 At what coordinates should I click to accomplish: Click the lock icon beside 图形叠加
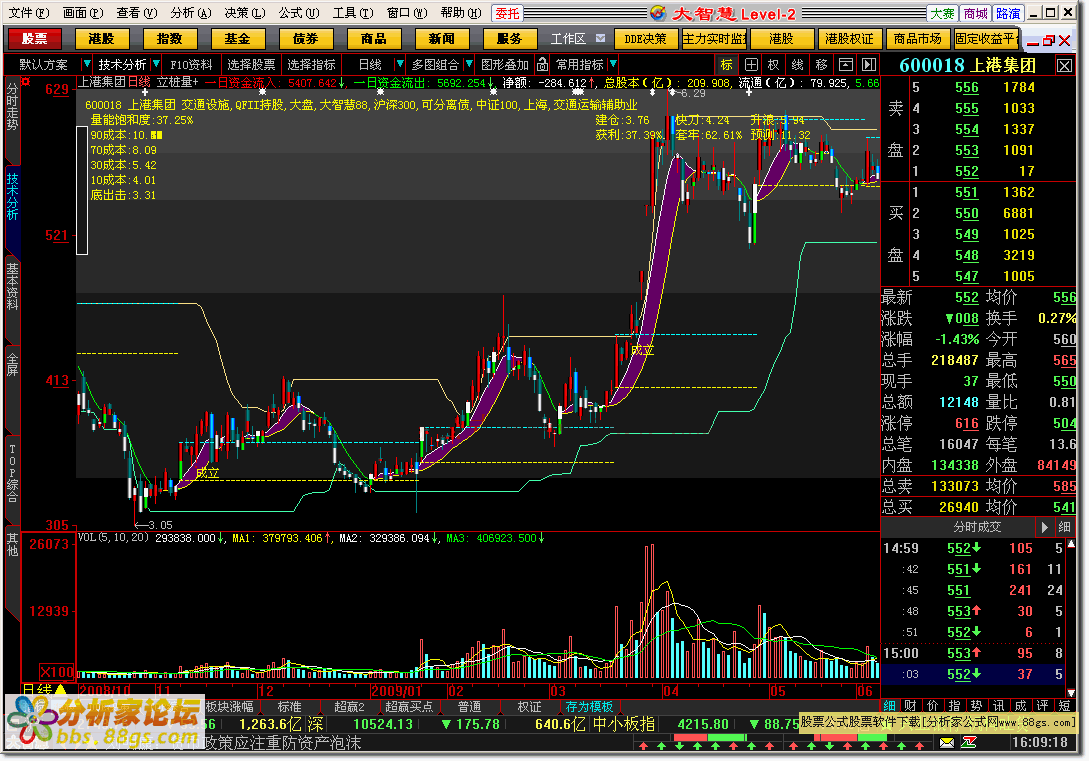tap(542, 65)
